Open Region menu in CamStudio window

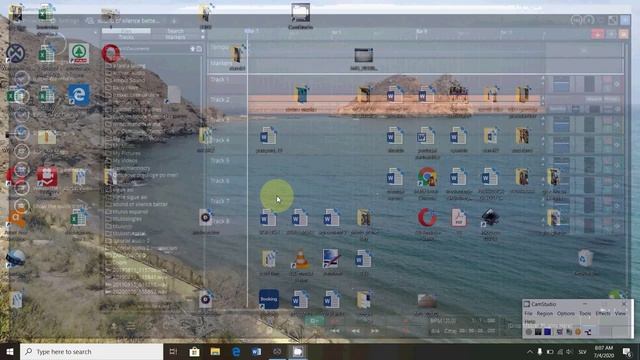pyautogui.click(x=544, y=313)
